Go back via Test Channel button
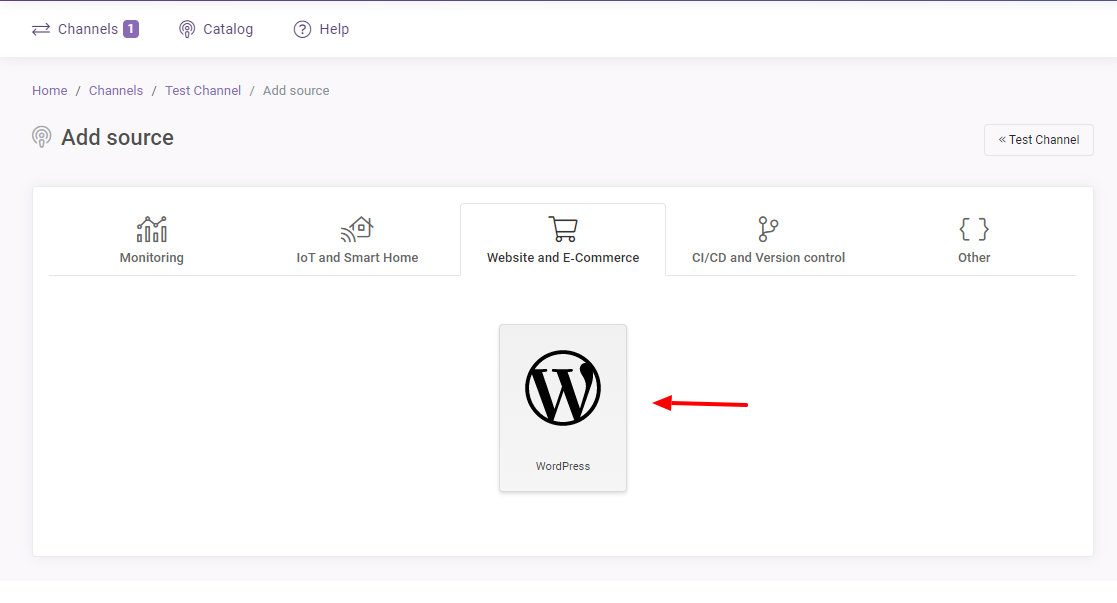The width and height of the screenshot is (1117, 603). (1039, 140)
